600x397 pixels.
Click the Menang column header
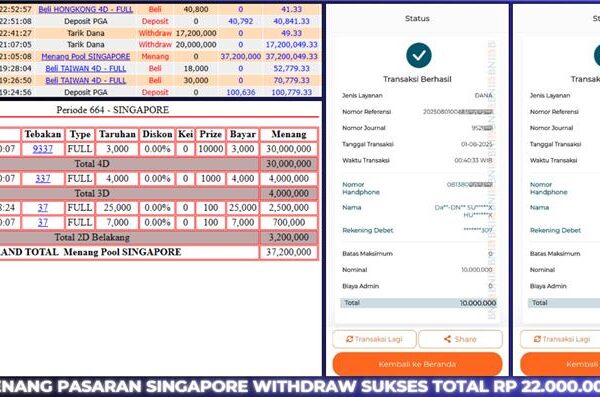pyautogui.click(x=289, y=134)
